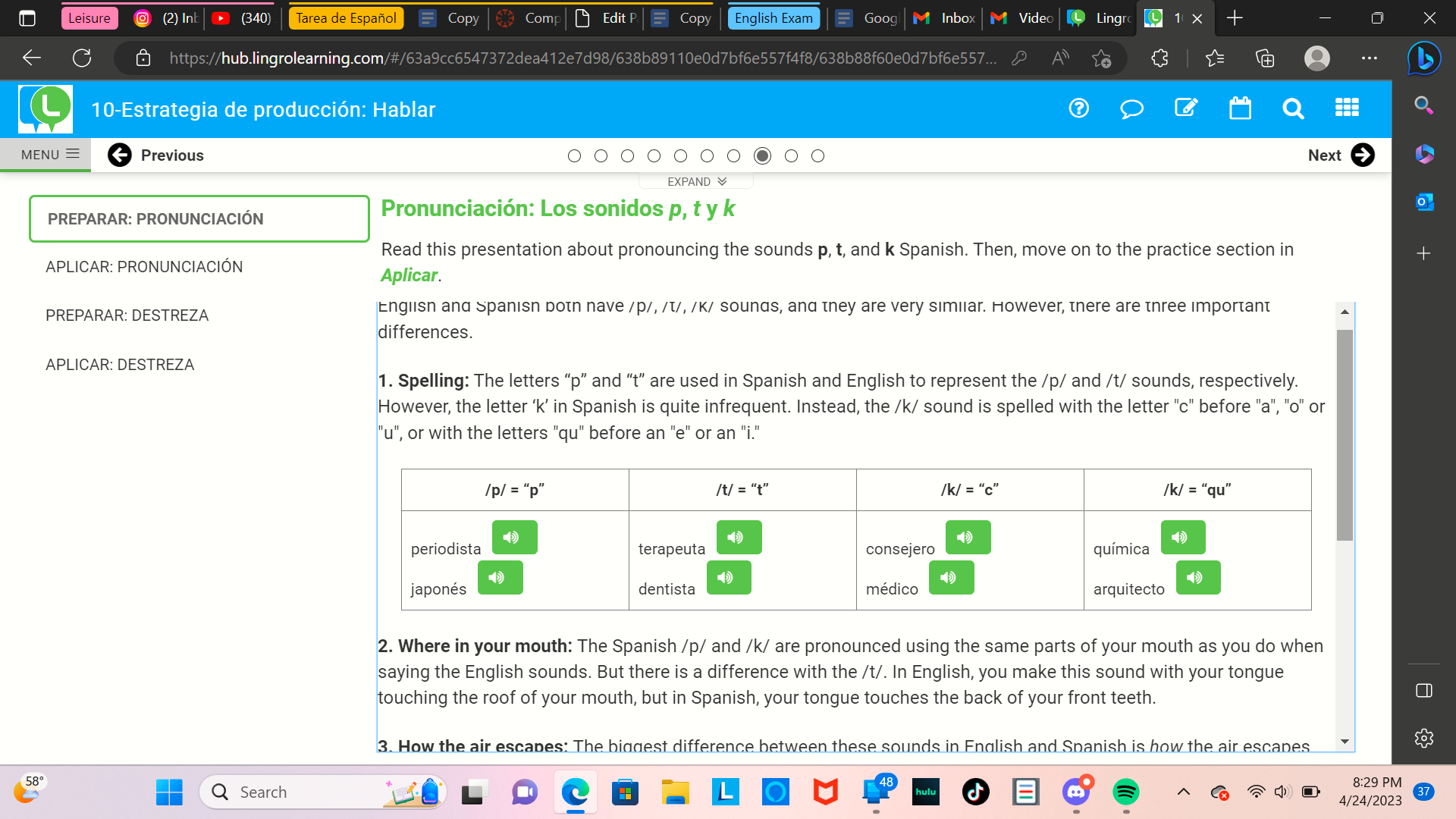1456x819 pixels.
Task: Select the fourth page indicator dot
Action: [x=654, y=156]
